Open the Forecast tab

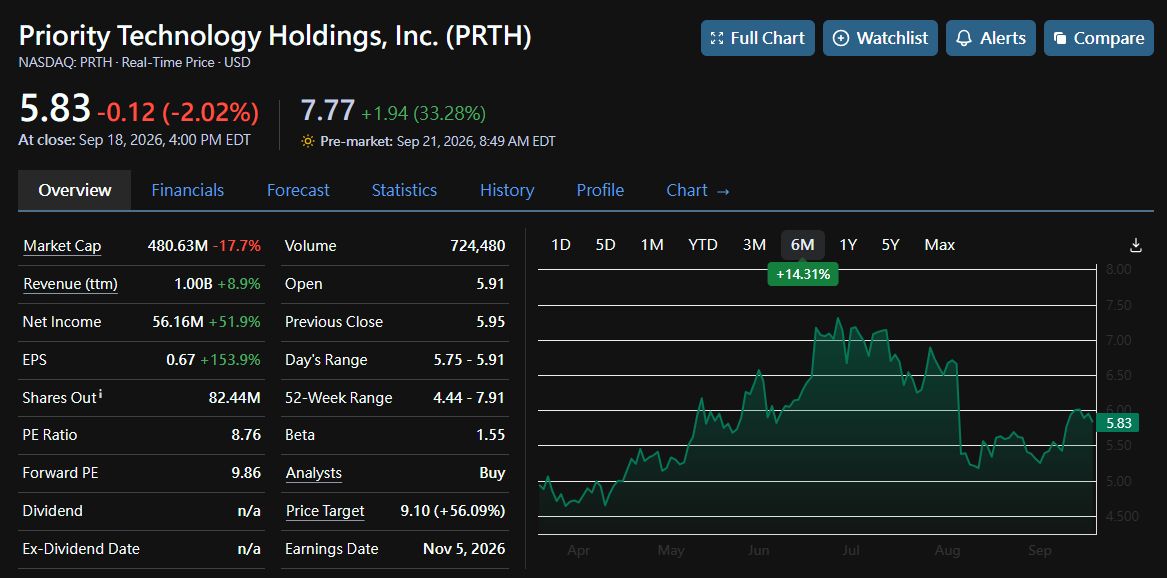298,190
